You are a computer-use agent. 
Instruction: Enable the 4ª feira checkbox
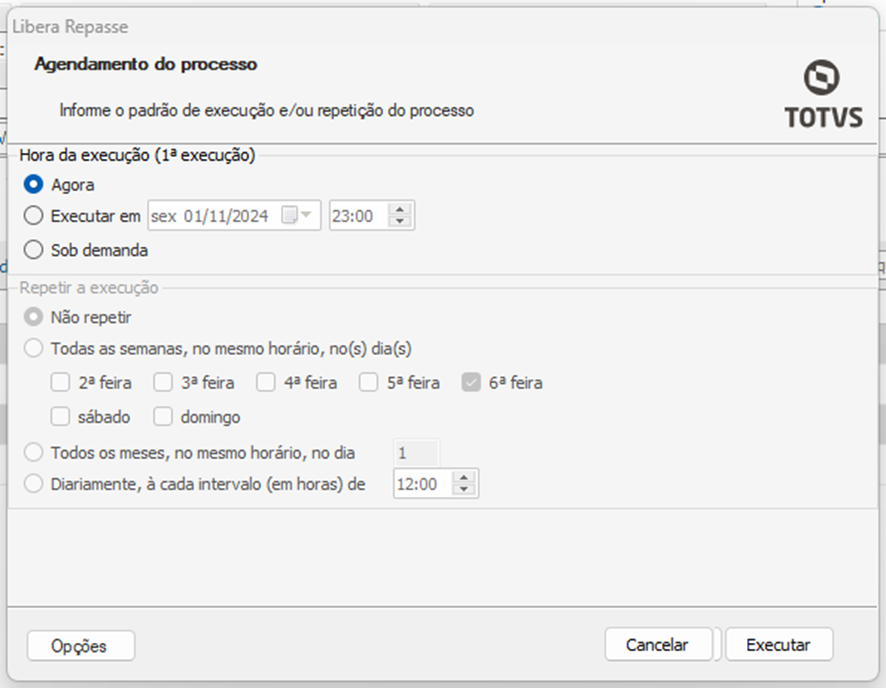[266, 382]
